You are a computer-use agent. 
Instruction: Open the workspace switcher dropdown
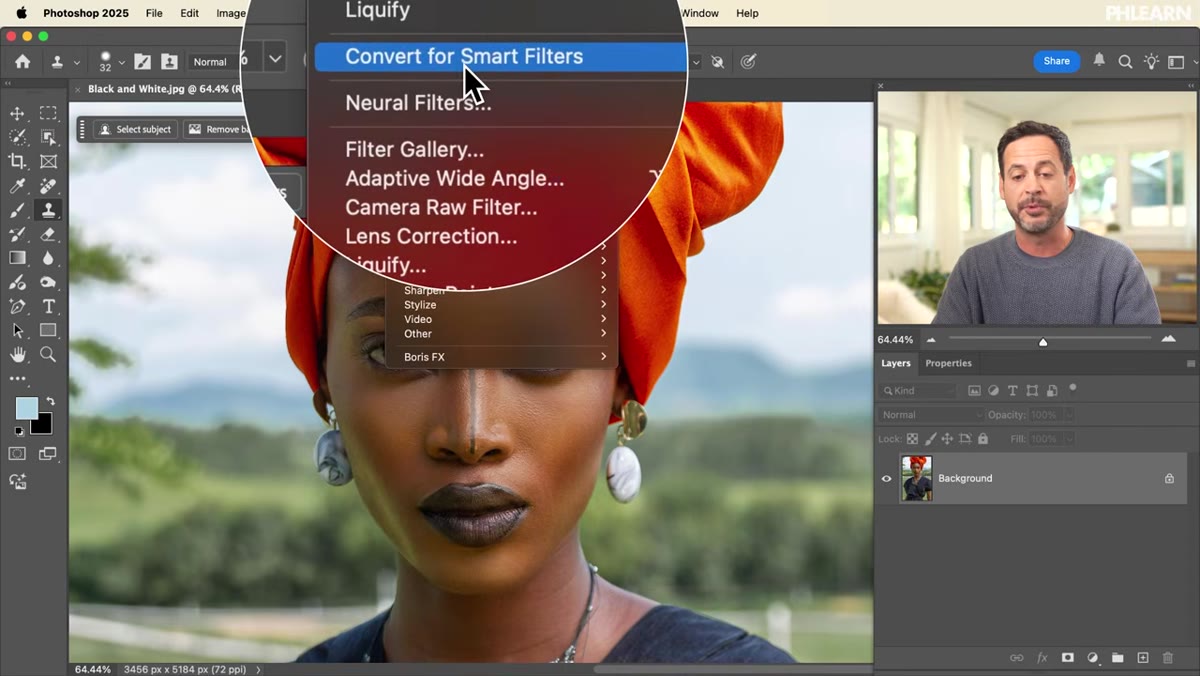coord(1182,61)
